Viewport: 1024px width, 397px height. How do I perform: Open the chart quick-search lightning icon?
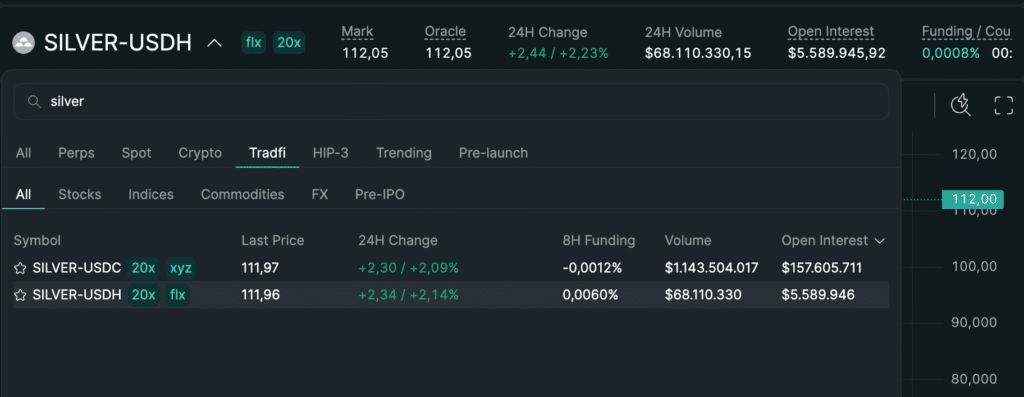click(x=961, y=104)
